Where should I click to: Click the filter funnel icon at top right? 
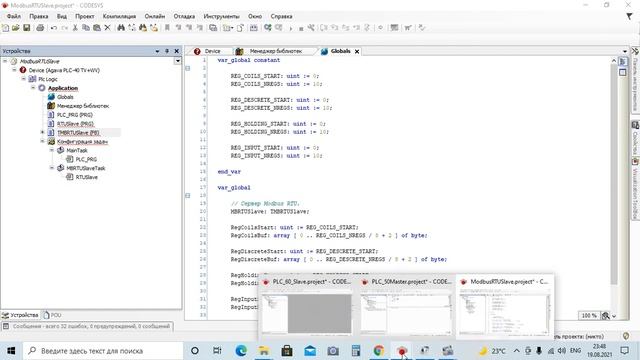click(629, 16)
